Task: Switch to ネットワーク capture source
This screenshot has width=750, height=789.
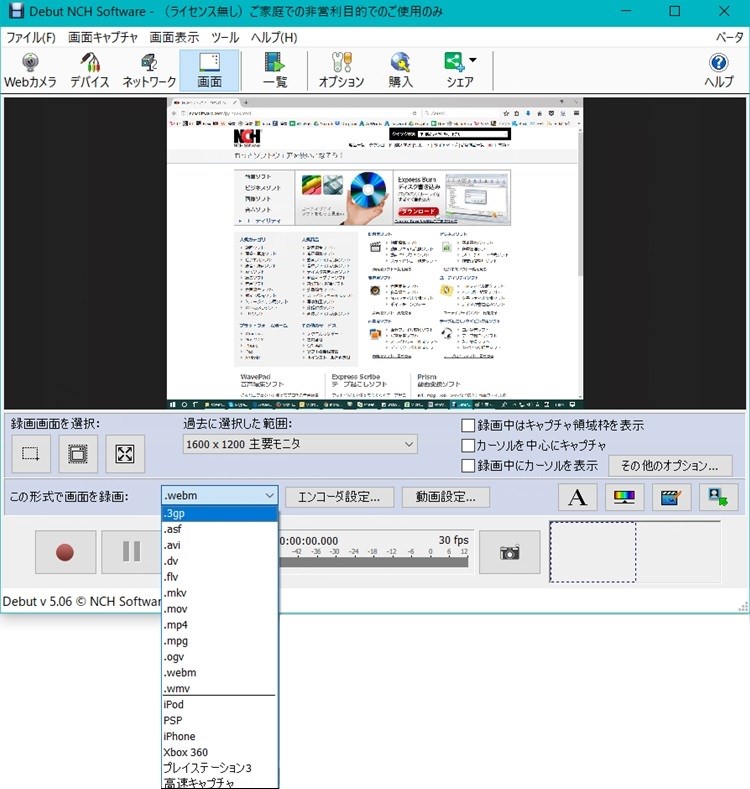Action: (x=149, y=70)
